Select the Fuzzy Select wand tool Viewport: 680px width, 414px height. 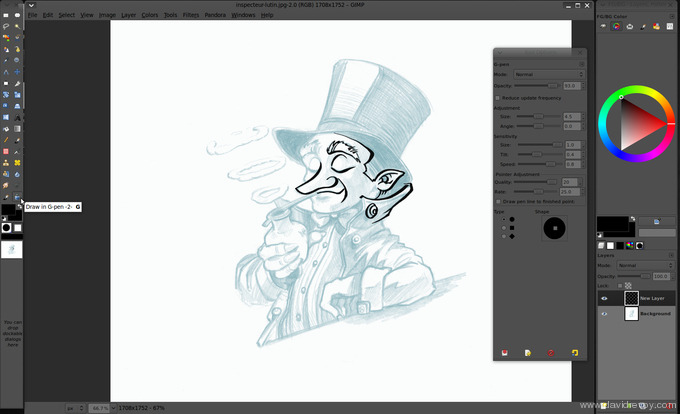point(17,26)
